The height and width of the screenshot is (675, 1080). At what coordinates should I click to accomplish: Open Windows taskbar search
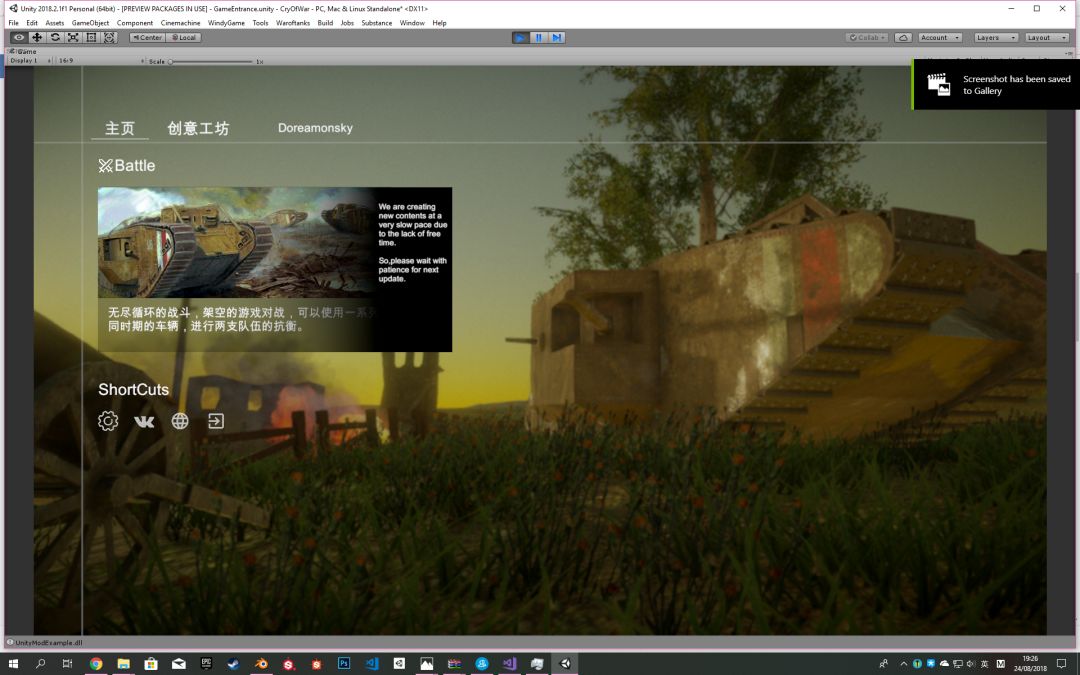point(40,663)
